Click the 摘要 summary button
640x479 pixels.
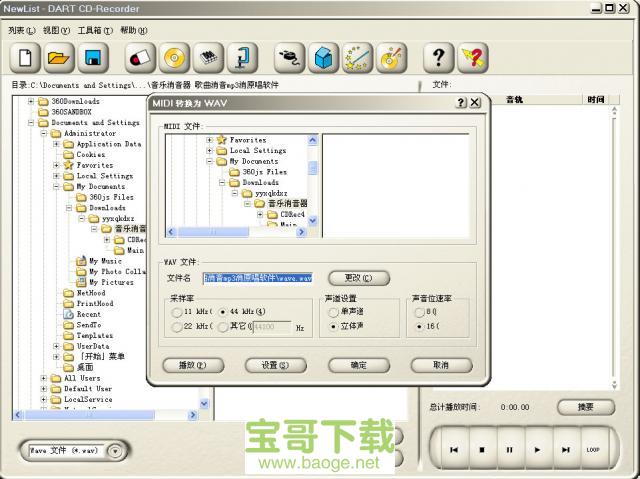coord(586,407)
